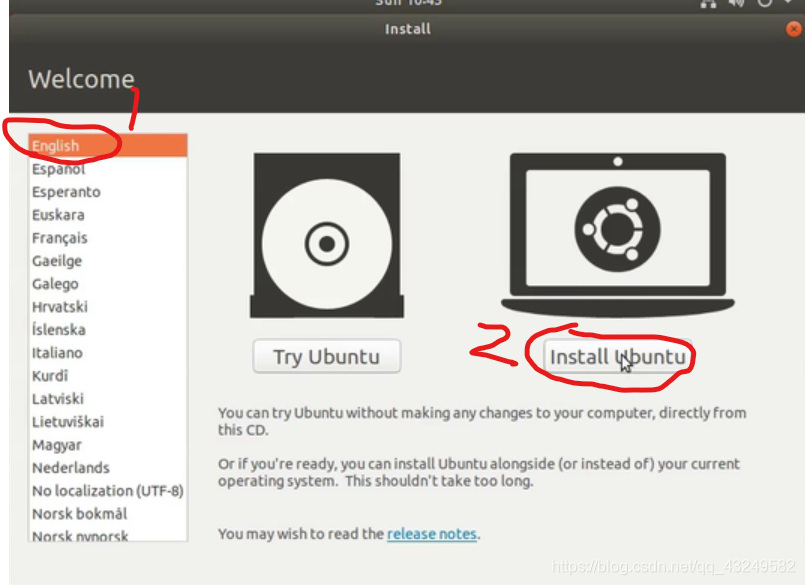Pick Gaeilge from the language list
The height and width of the screenshot is (585, 805).
108,261
